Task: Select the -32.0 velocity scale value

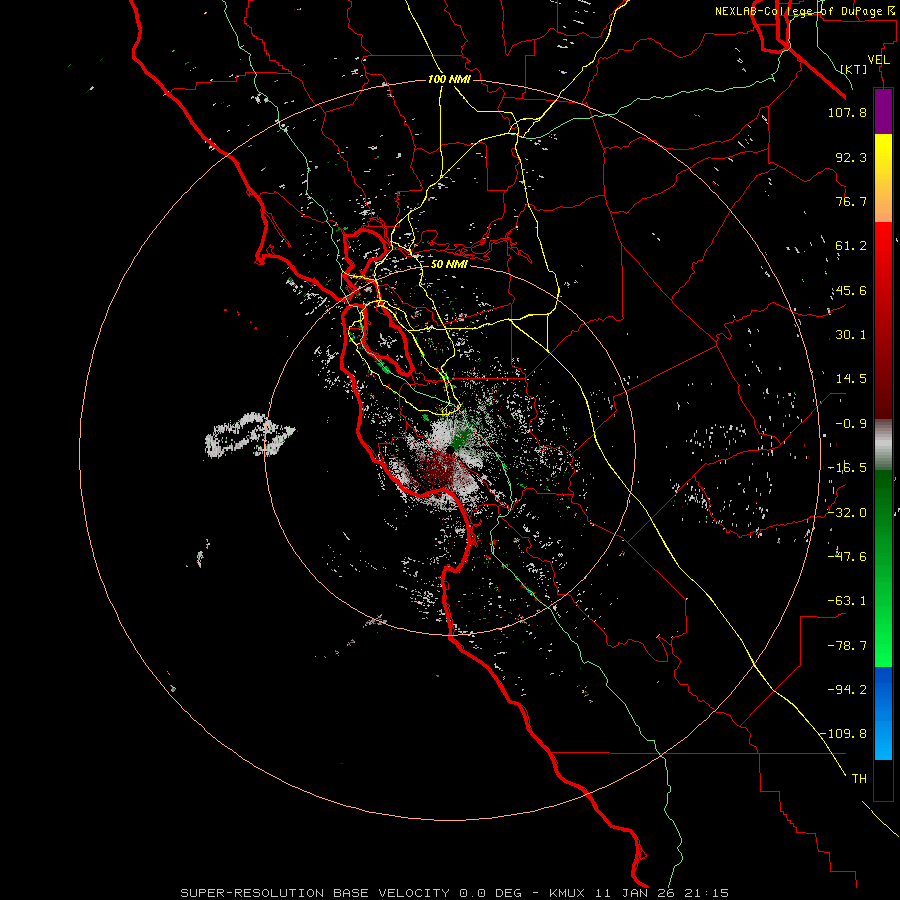Action: (x=847, y=513)
